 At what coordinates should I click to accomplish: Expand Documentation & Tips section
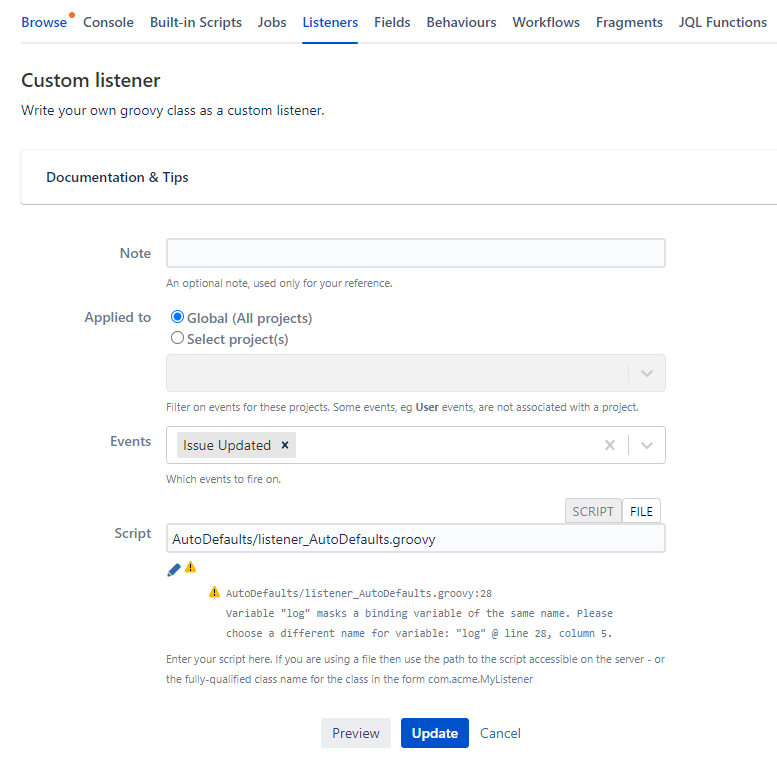click(x=117, y=178)
